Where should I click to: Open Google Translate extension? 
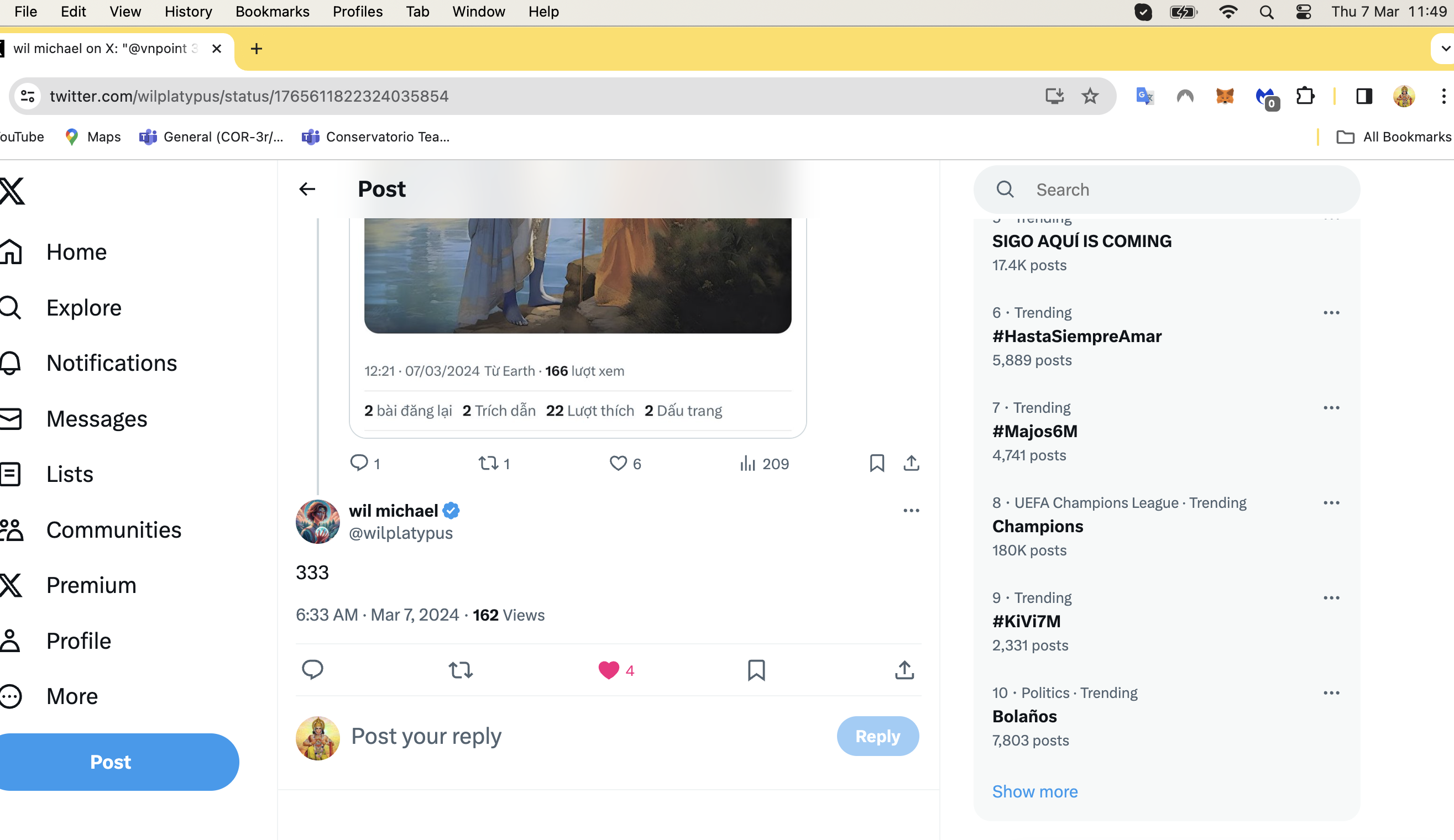[1145, 96]
